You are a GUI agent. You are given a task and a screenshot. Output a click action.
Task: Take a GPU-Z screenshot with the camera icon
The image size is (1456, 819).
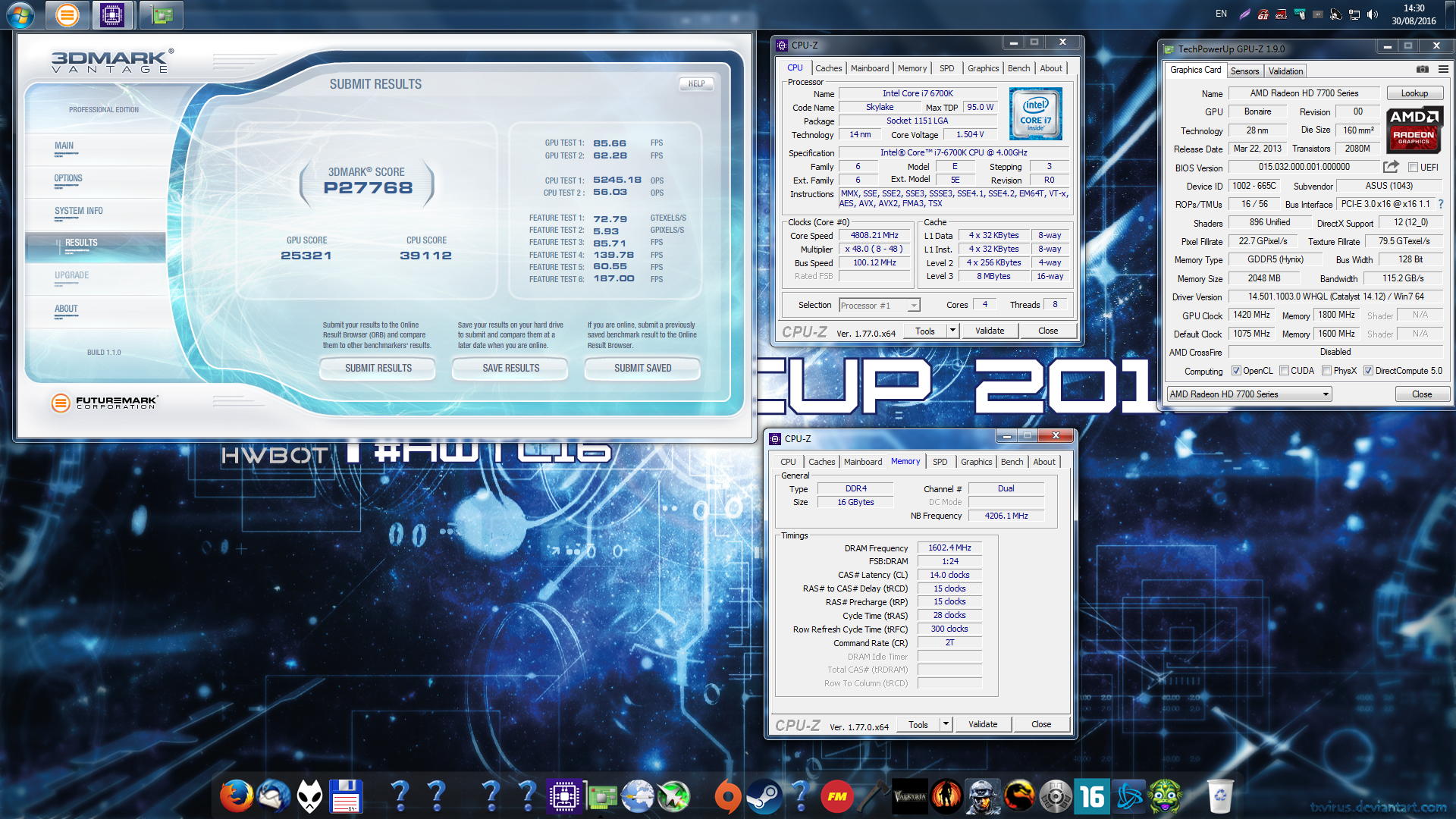[x=1423, y=70]
